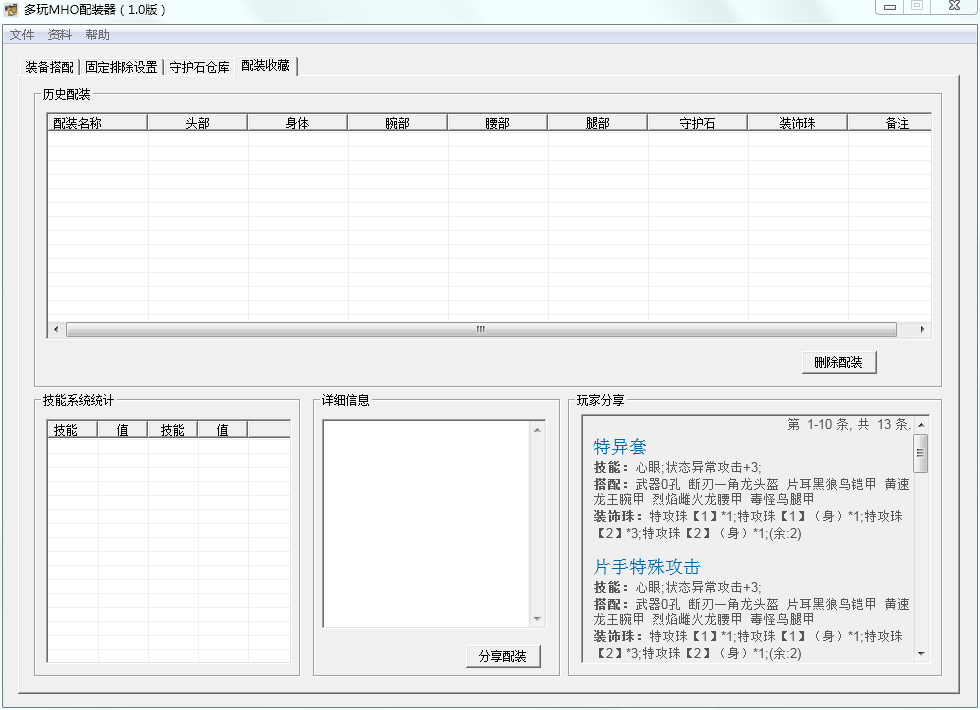Open the 资料 menu
Screen dimensions: 980x710
click(59, 35)
